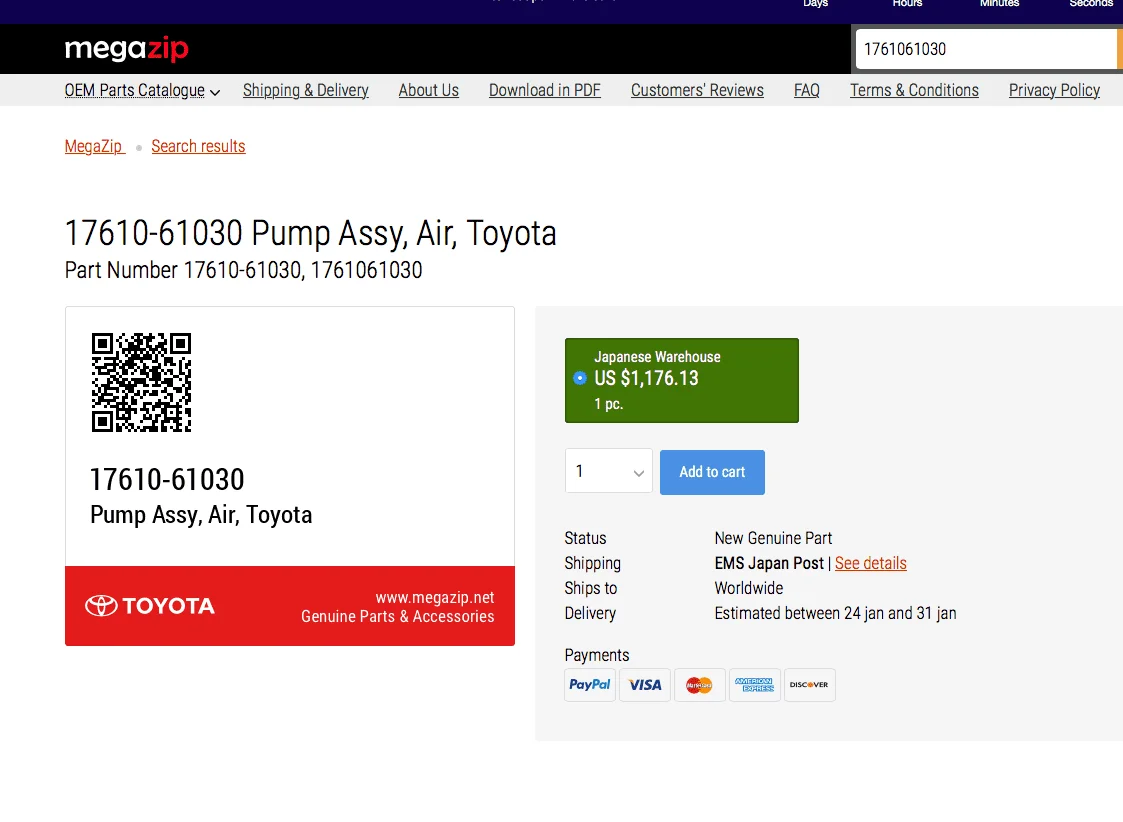This screenshot has height=822, width=1123.
Task: Click the Toyota logo on red banner
Action: coord(150,606)
